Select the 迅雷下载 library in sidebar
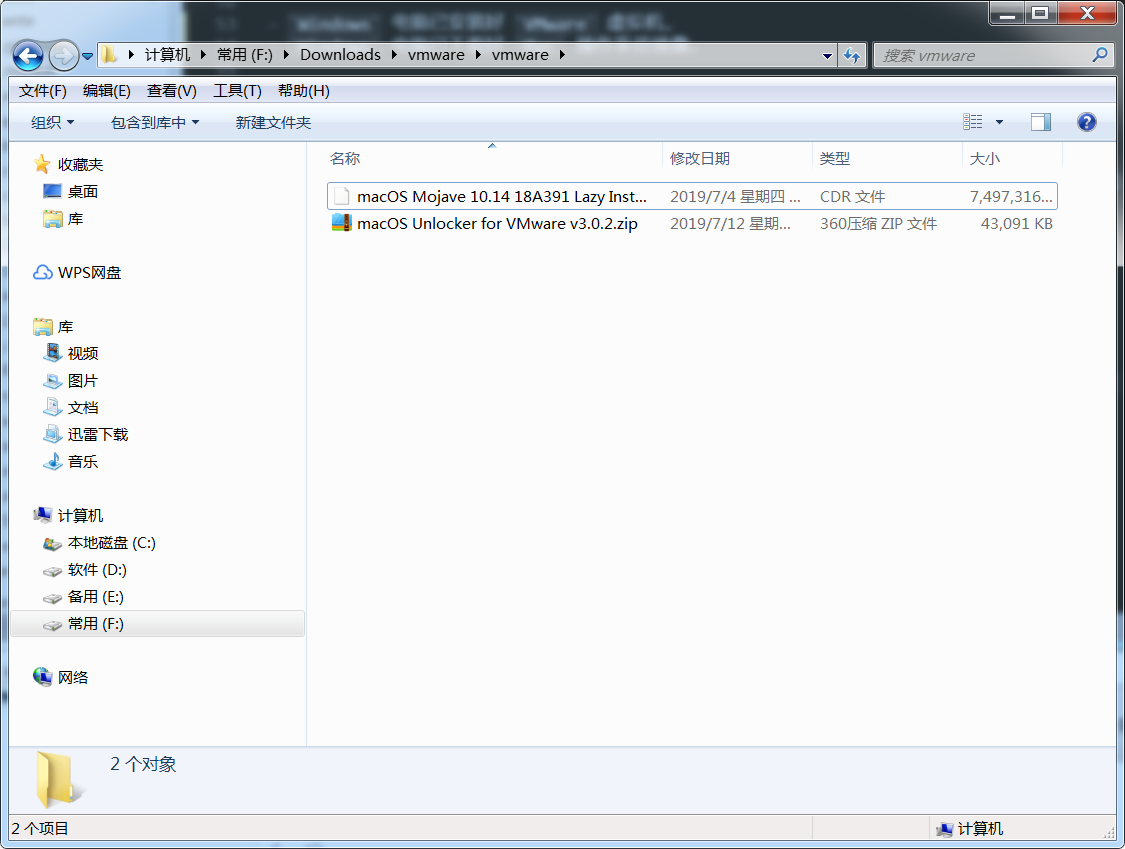 coord(97,434)
